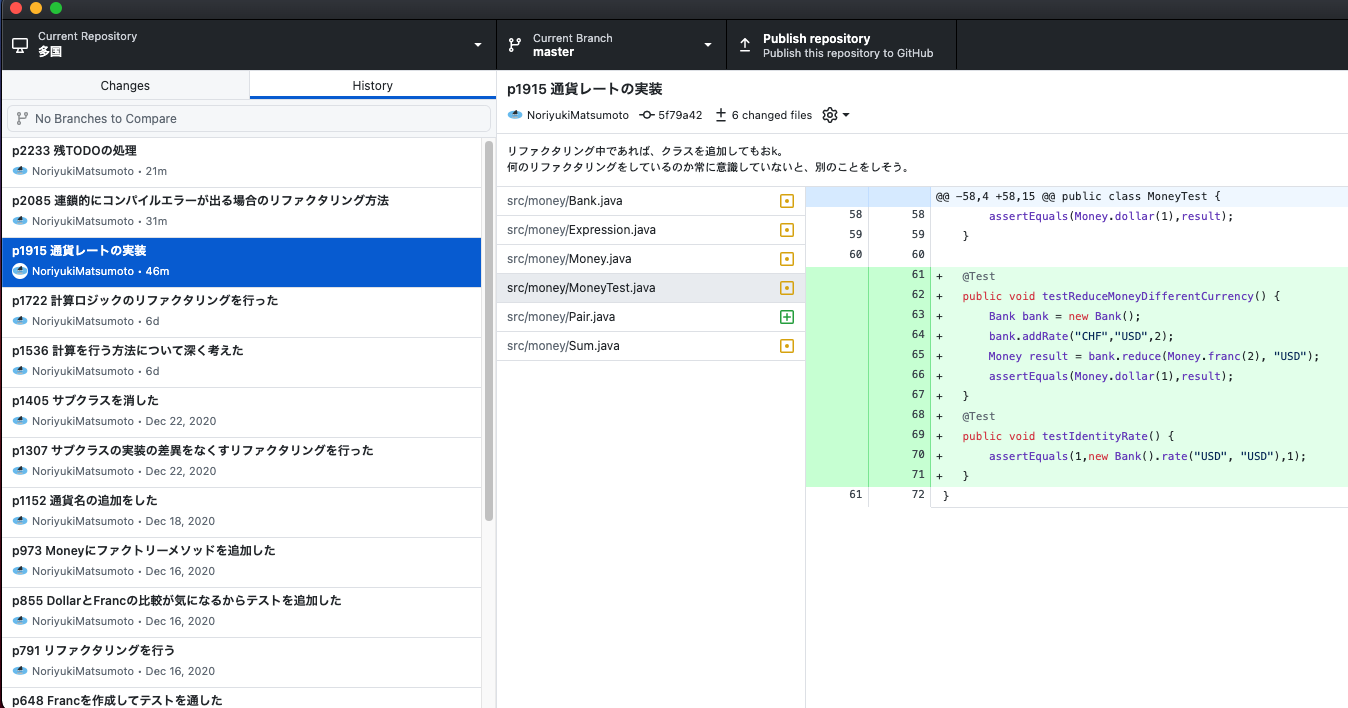The image size is (1348, 708).
Task: Open src/money/Pair.java diff
Action: (x=650, y=317)
